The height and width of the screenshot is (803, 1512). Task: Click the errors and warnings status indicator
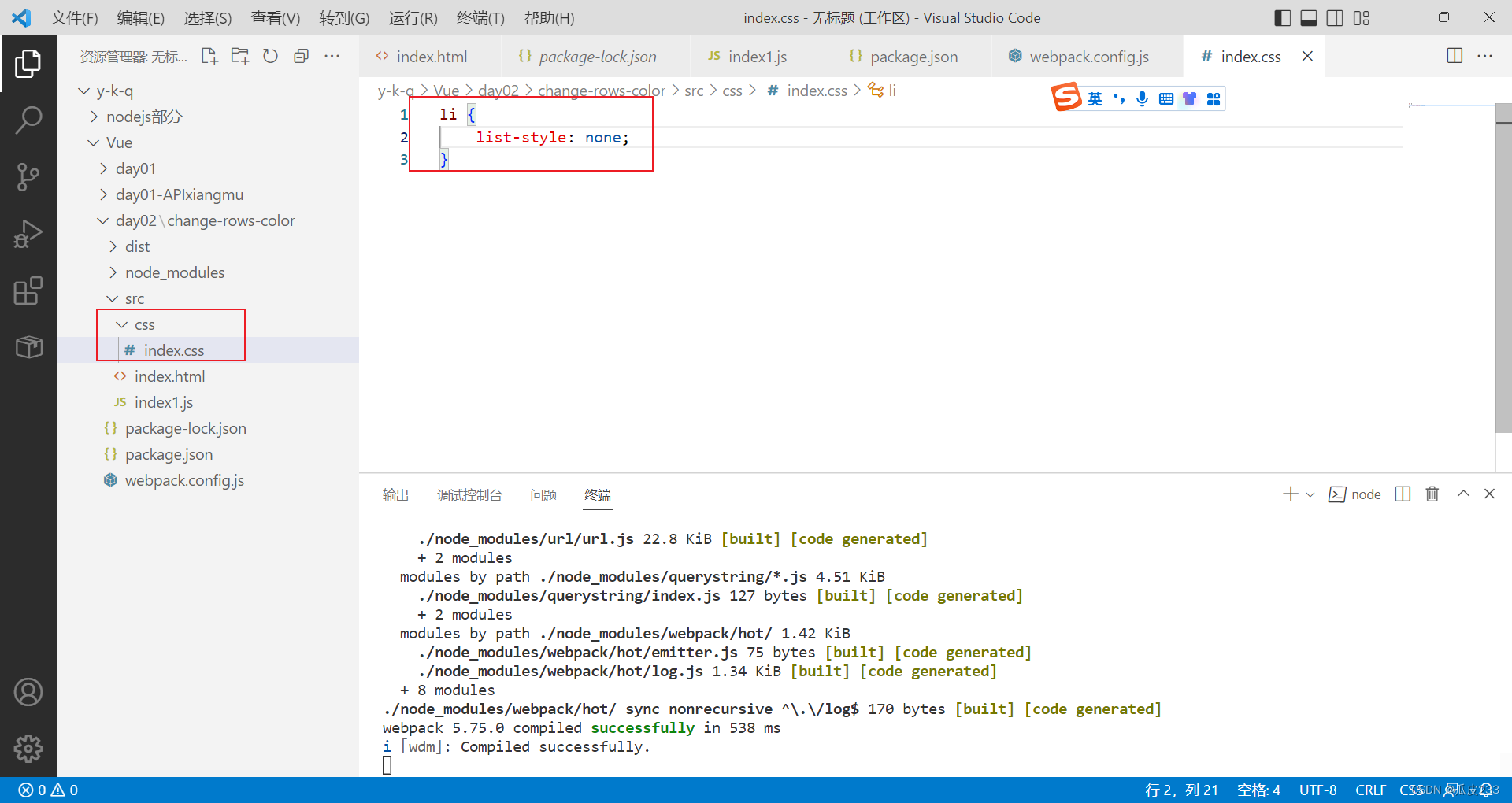[48, 790]
